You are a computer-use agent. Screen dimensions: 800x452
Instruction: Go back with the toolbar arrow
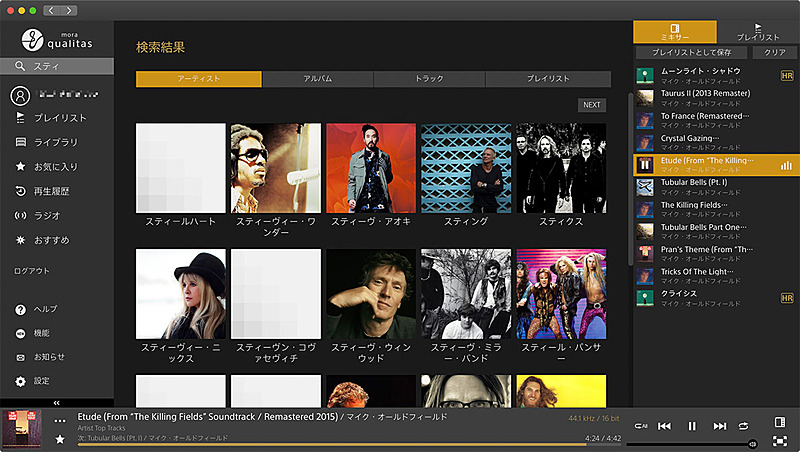pos(51,10)
